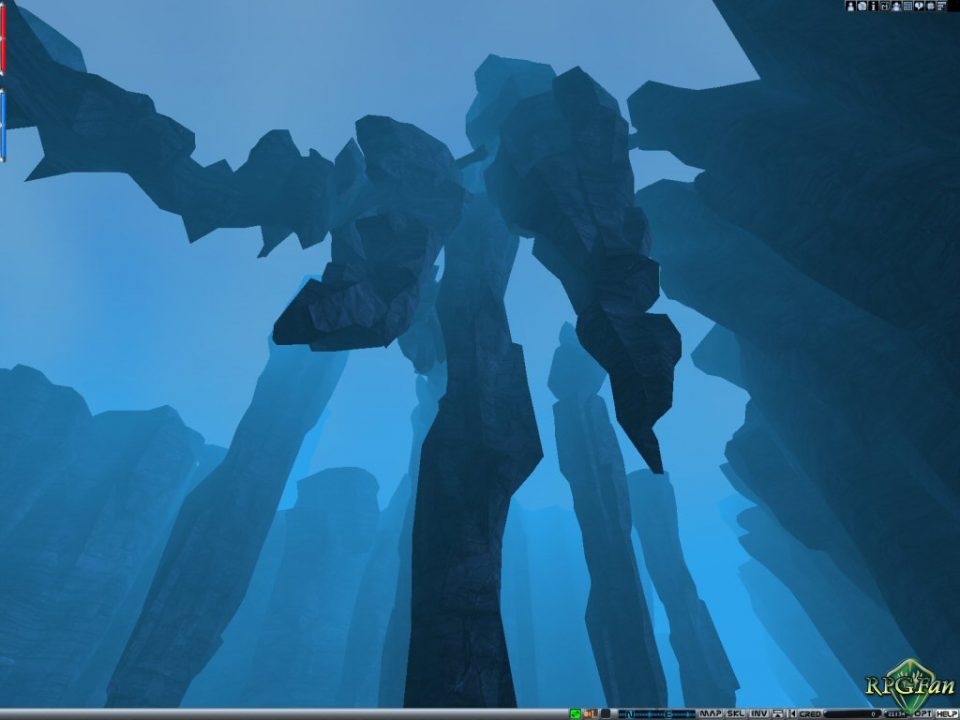The image size is (960, 720).
Task: Click the credits amount field showing 0
Action: pyautogui.click(x=853, y=714)
